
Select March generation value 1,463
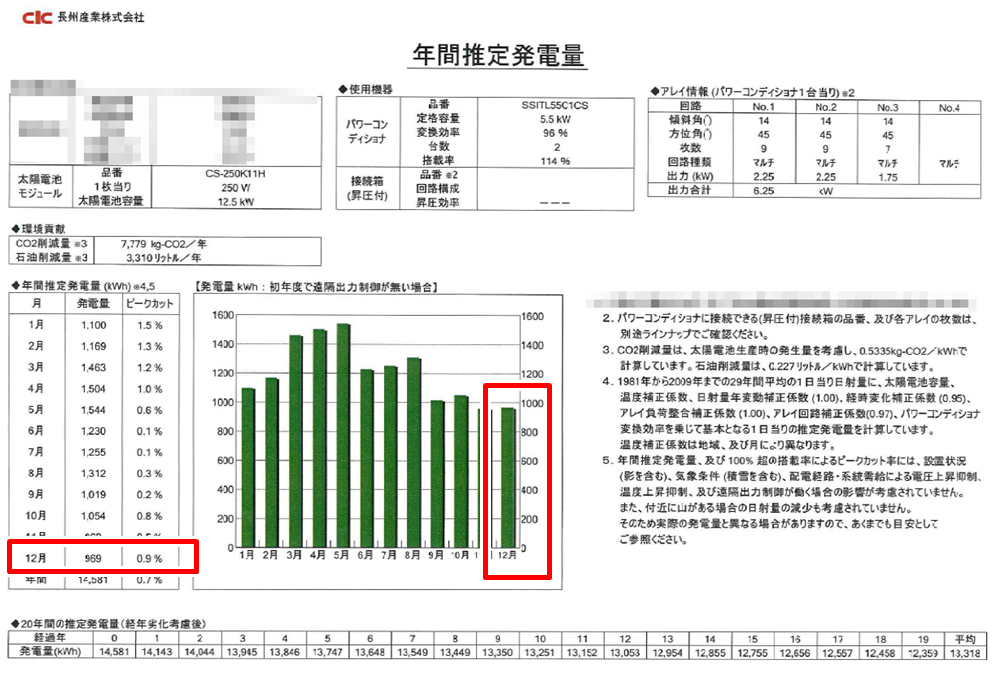pyautogui.click(x=93, y=367)
